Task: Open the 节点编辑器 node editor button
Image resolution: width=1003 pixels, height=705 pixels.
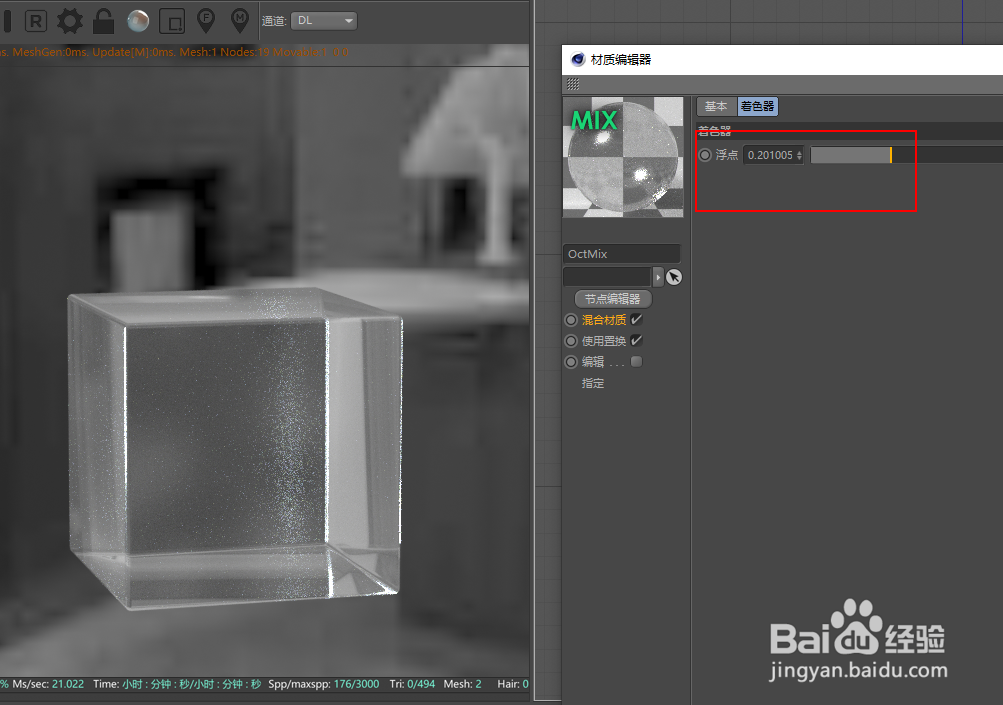Action: [x=613, y=299]
